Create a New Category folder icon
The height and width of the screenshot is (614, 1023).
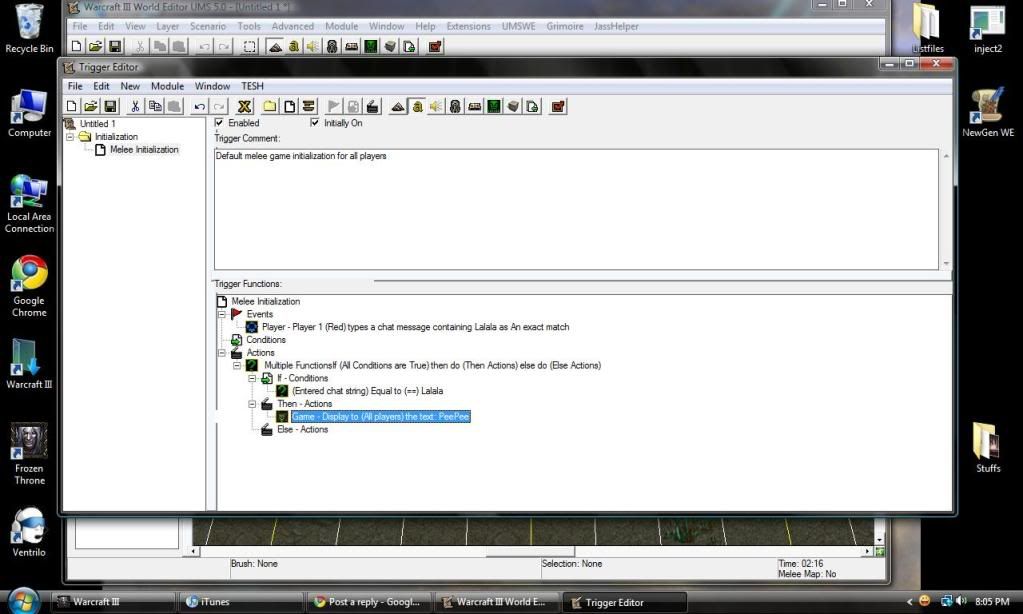[x=269, y=106]
